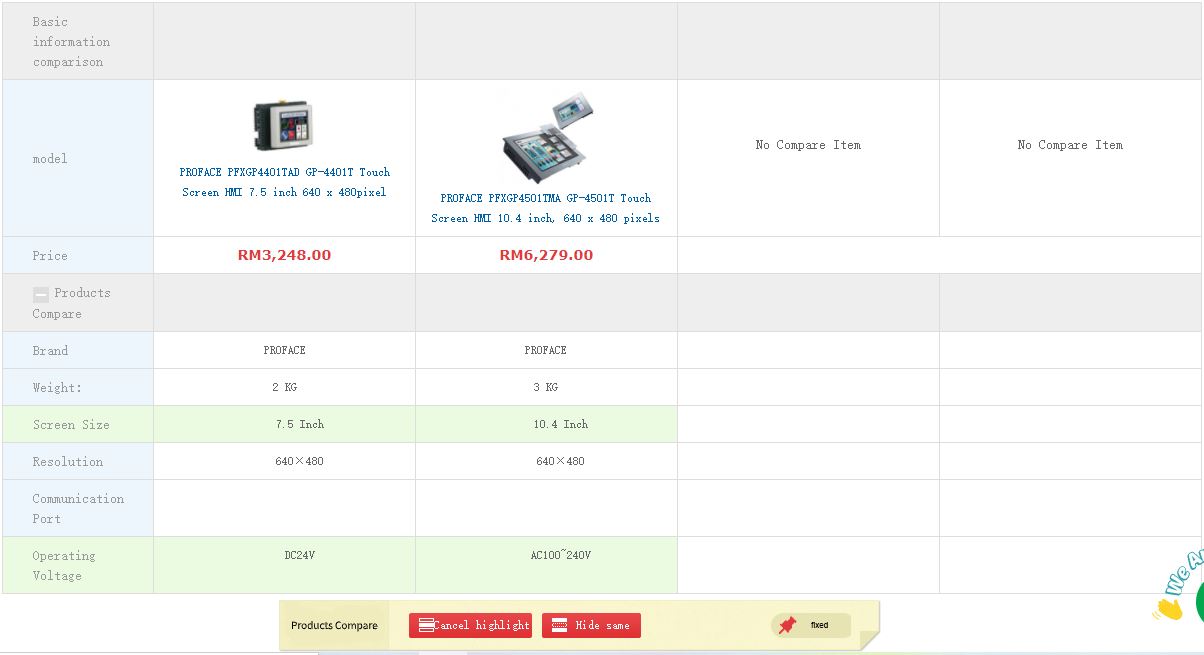Click the red pushpin icon
This screenshot has height=655, width=1204.
(788, 625)
